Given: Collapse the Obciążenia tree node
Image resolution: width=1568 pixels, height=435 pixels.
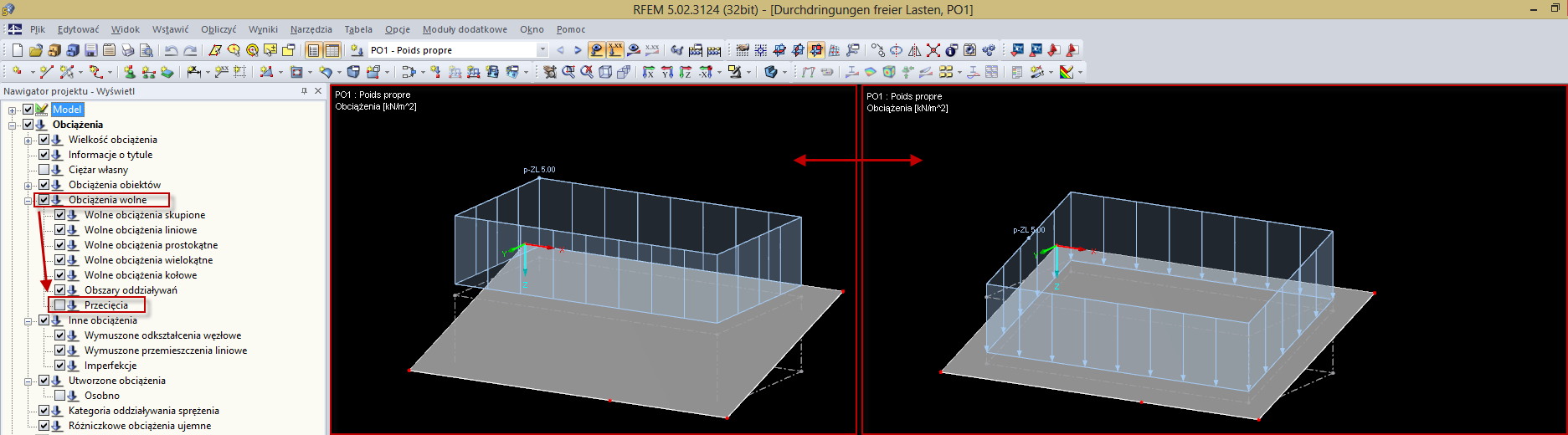Looking at the screenshot, I should (x=13, y=125).
